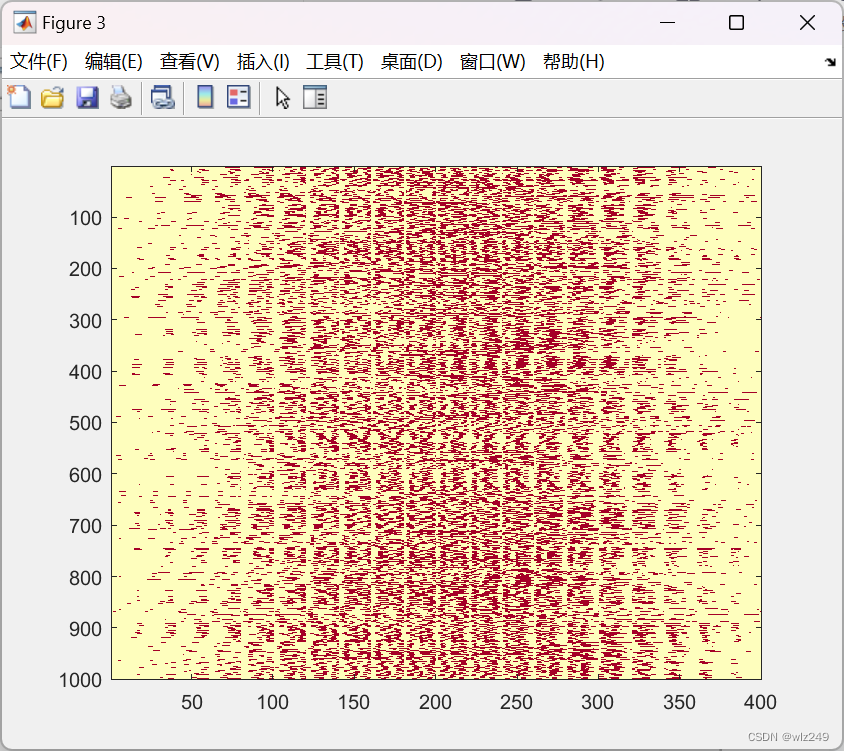This screenshot has height=751, width=844.
Task: Click the MATLAB logo in the title bar
Action: click(25, 23)
